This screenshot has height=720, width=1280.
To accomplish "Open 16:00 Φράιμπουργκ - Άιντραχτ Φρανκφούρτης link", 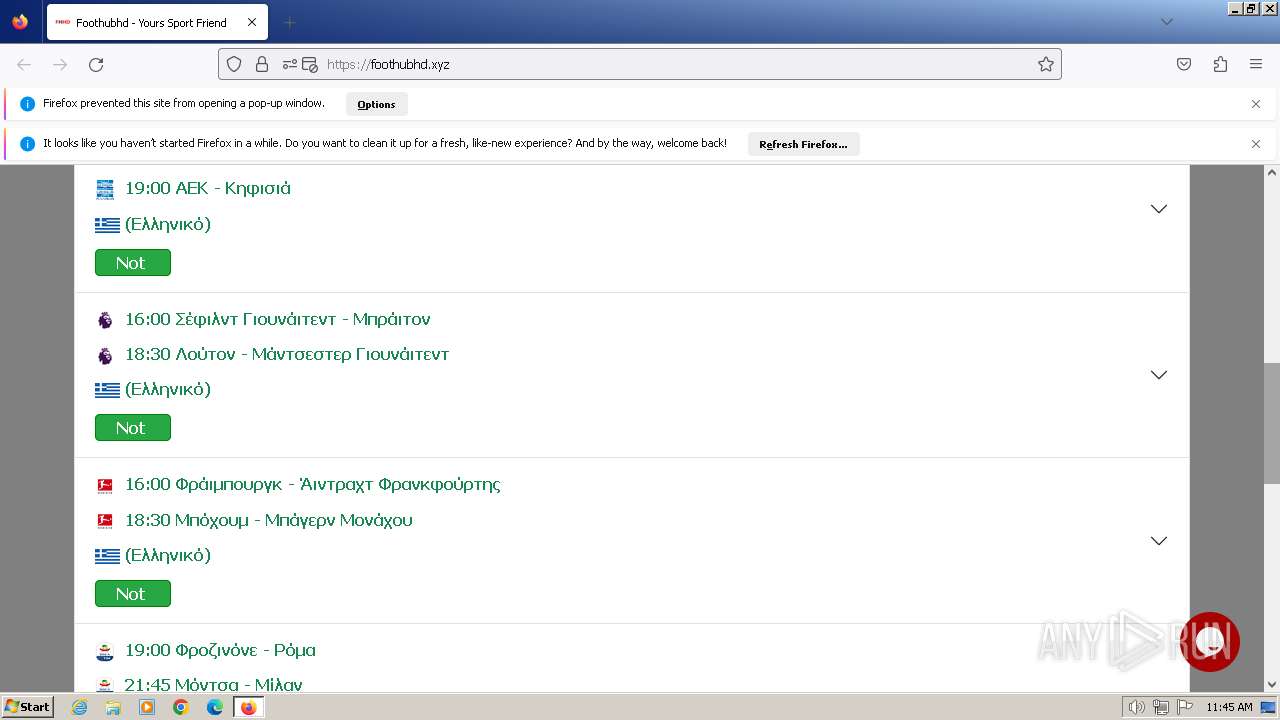I will (x=313, y=485).
